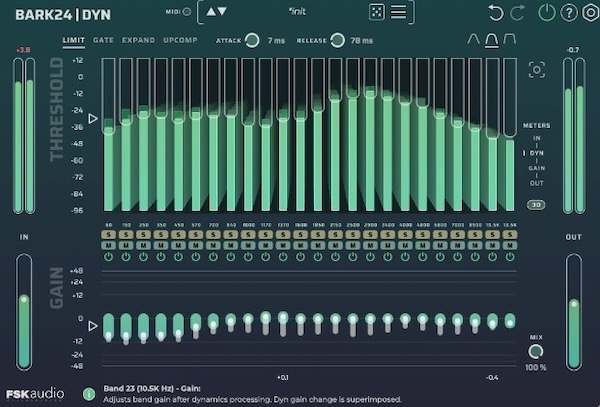Switch to the GATE mode tab
This screenshot has width=600, height=407.
tap(103, 40)
